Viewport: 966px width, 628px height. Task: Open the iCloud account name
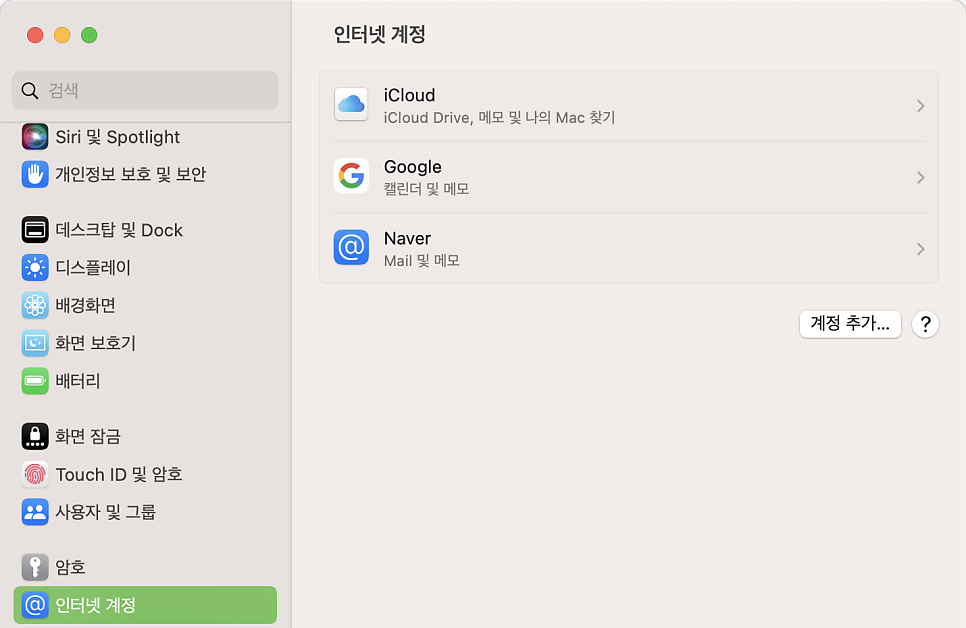(x=410, y=96)
